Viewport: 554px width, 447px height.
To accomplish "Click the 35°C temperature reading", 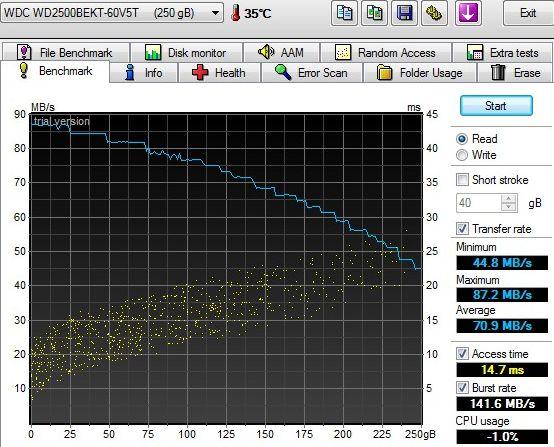I will pyautogui.click(x=258, y=13).
